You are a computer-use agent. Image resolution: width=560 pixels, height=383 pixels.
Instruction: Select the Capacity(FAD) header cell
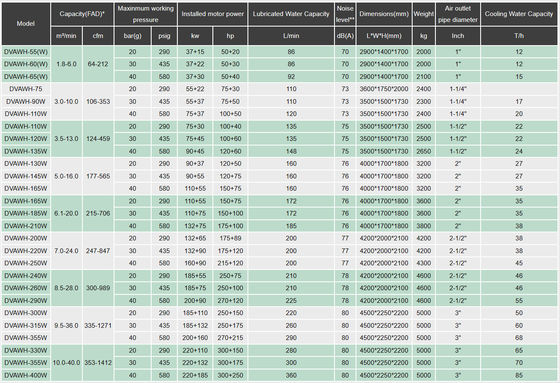82,14
